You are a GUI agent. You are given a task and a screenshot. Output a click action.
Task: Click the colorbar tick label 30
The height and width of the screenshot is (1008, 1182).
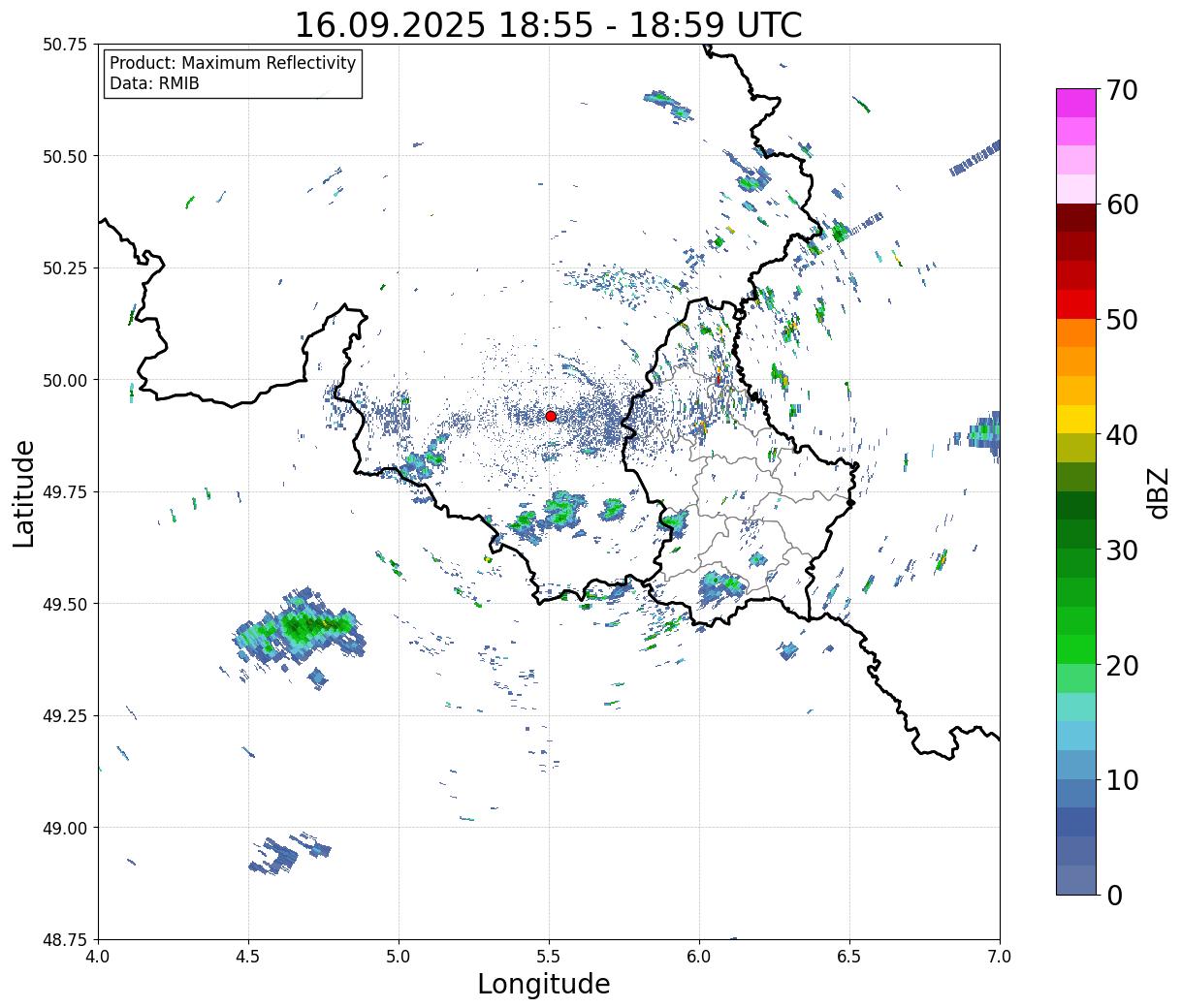pyautogui.click(x=1121, y=551)
